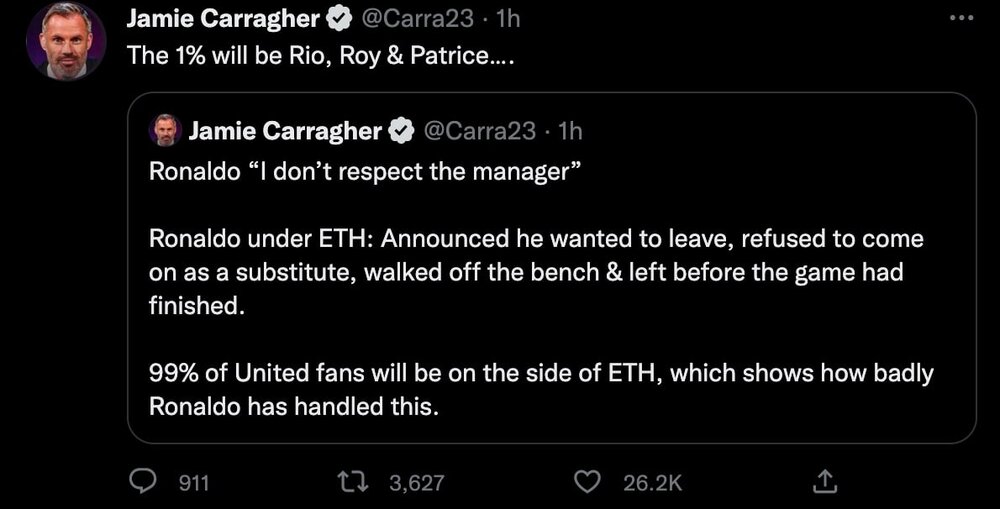This screenshot has height=509, width=1000.
Task: Click the 3,627 retweets count
Action: point(416,483)
